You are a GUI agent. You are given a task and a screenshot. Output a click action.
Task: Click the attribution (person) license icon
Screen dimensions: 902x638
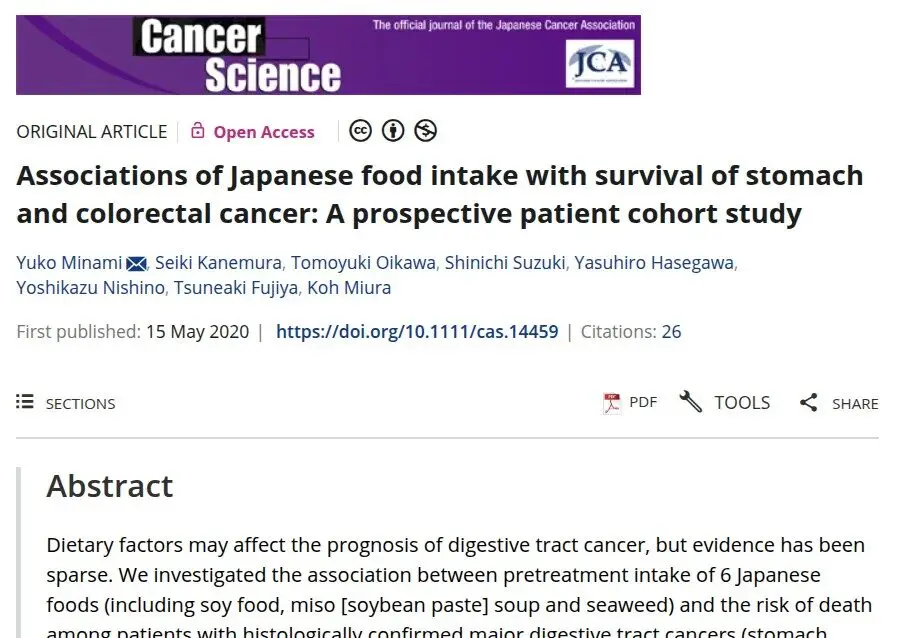click(x=393, y=131)
